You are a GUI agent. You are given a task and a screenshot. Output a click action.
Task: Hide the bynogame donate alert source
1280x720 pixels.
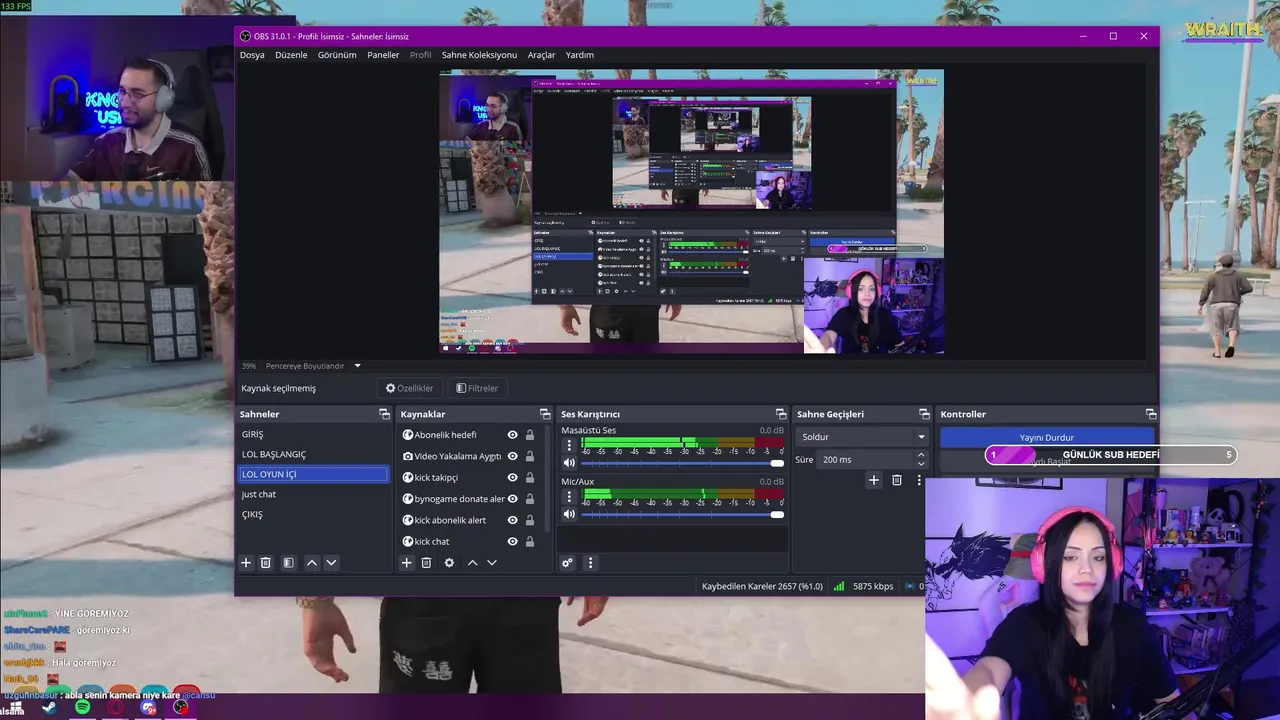512,499
